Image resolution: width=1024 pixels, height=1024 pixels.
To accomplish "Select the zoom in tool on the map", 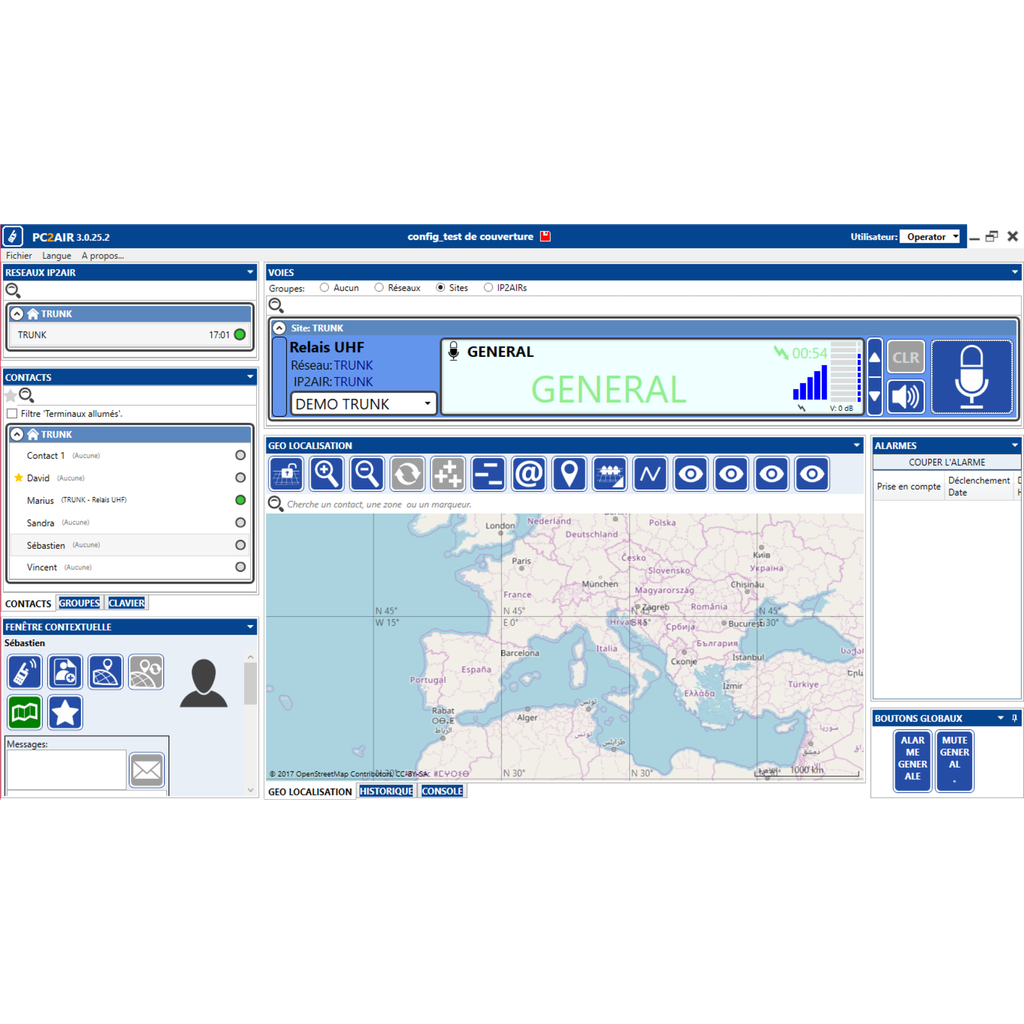I will 326,473.
